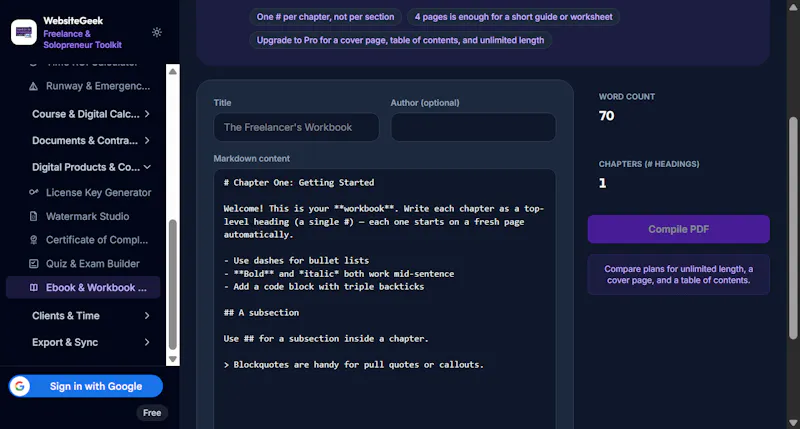Expand Clients & Time section
Viewport: 800px width, 429px height.
click(90, 316)
